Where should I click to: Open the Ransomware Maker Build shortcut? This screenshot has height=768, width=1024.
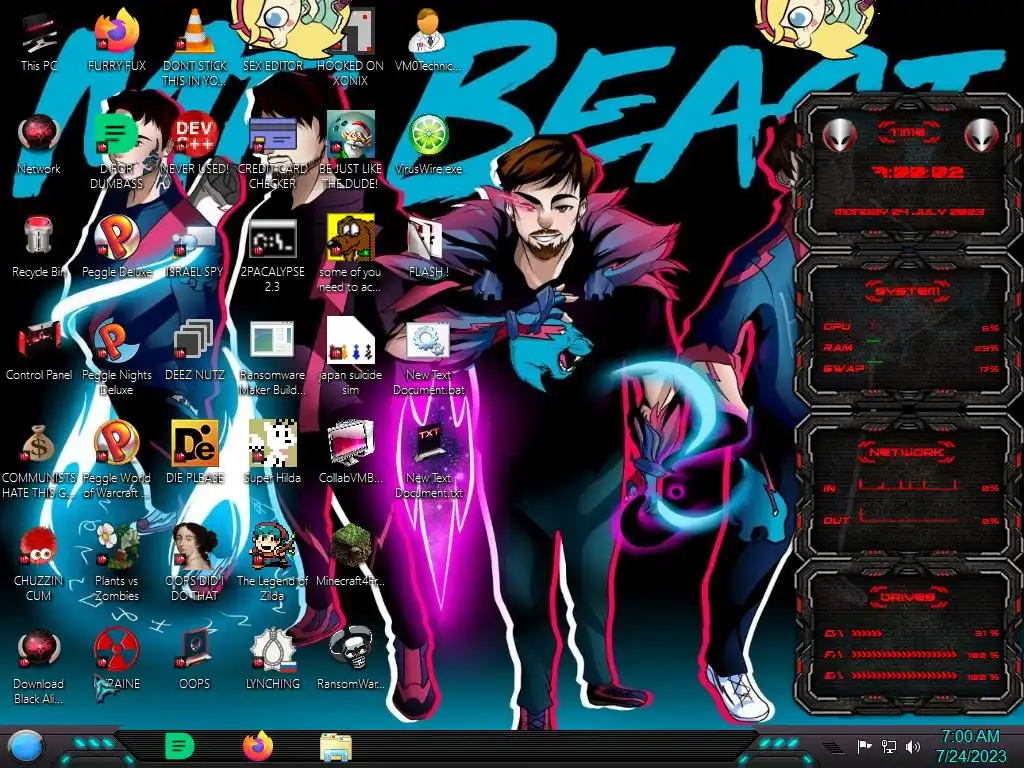pos(272,359)
